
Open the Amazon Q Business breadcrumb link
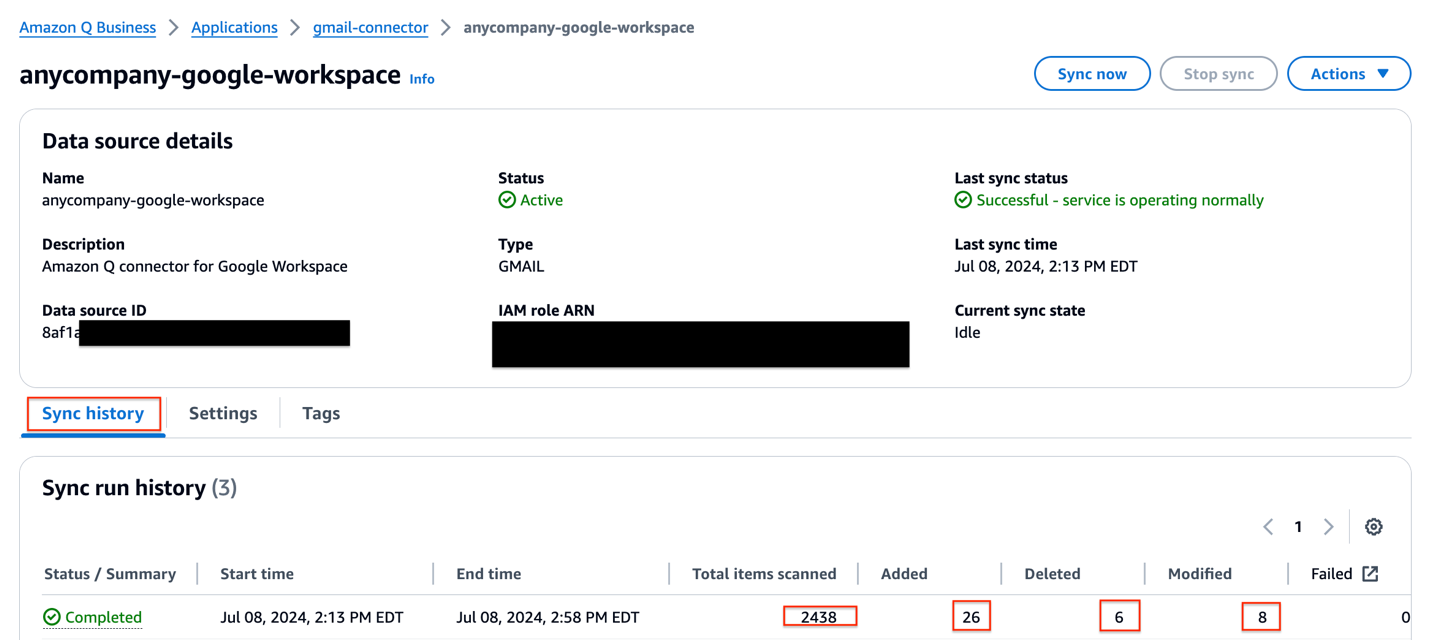pos(88,27)
